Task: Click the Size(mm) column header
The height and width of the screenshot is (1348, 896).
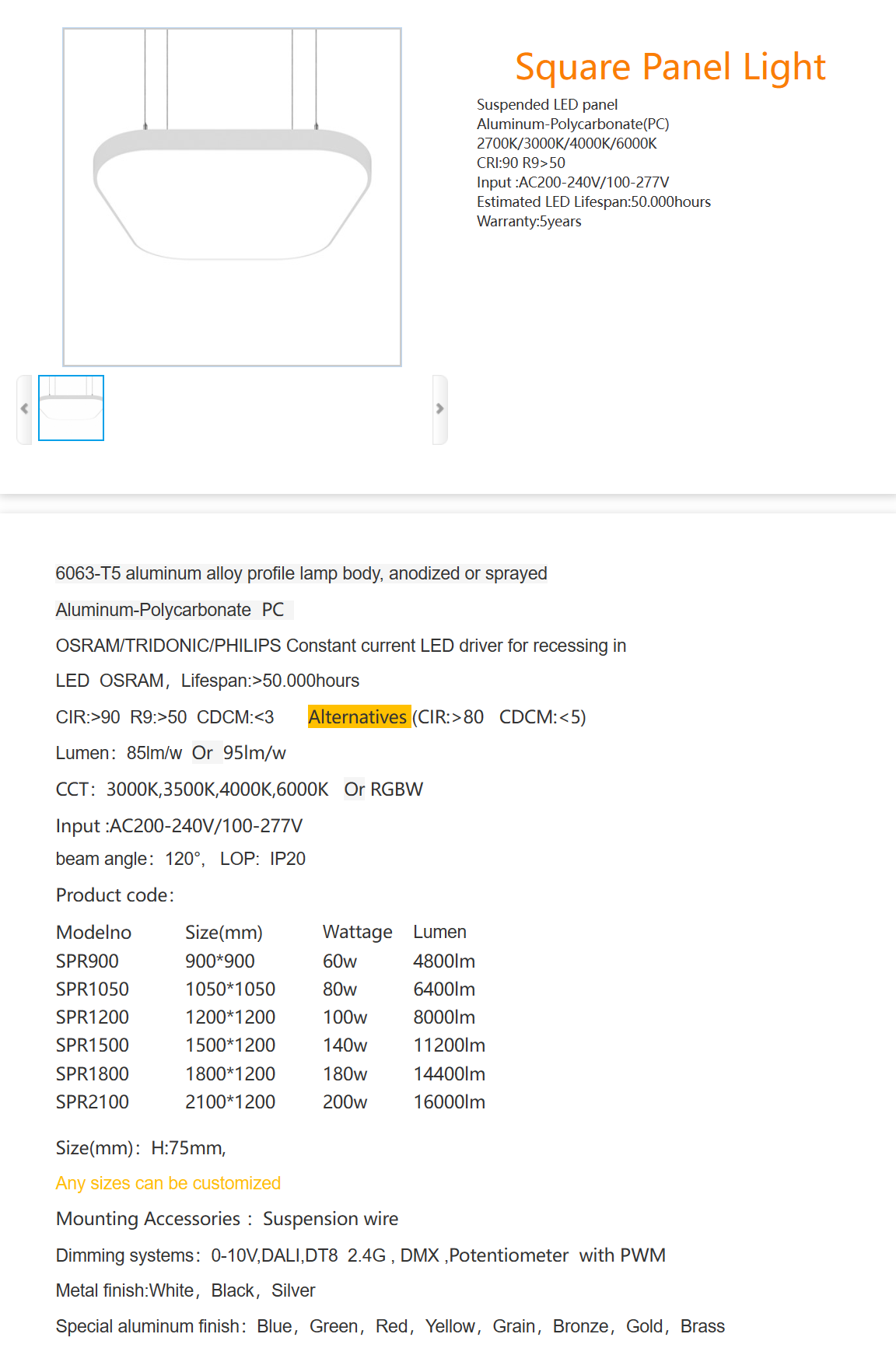Action: (x=224, y=933)
